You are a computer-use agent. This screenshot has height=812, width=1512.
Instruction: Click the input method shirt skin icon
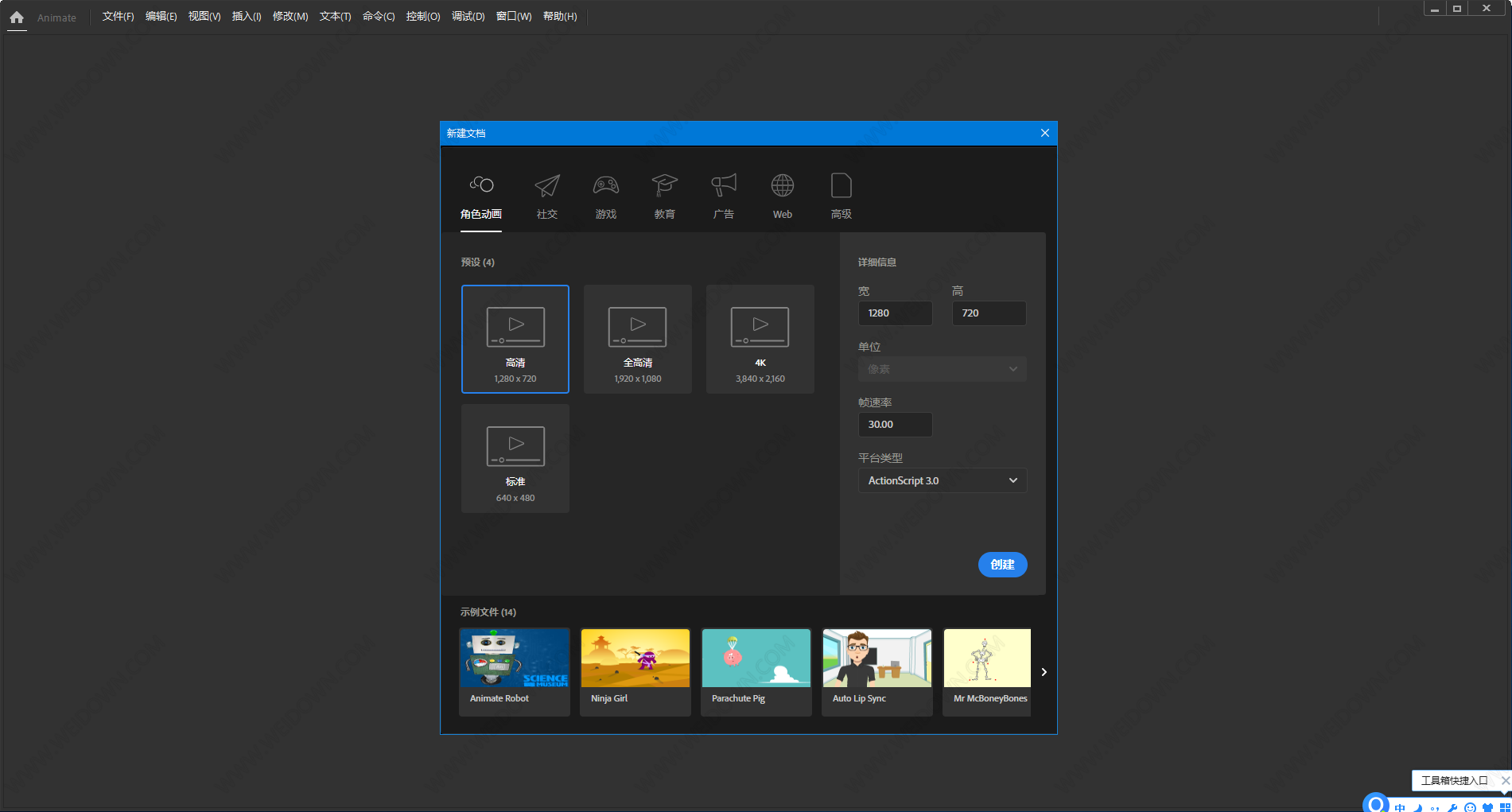(x=1487, y=807)
